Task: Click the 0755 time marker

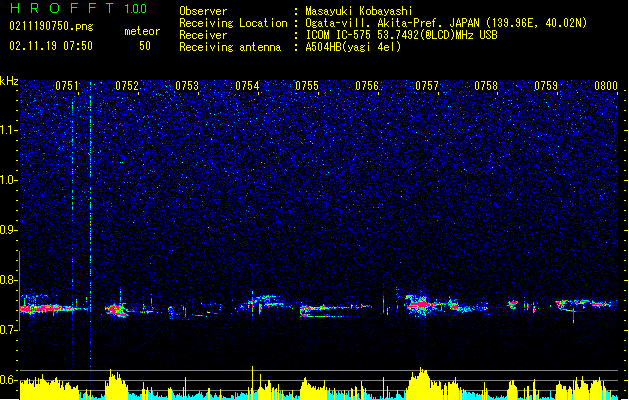Action: (x=307, y=86)
